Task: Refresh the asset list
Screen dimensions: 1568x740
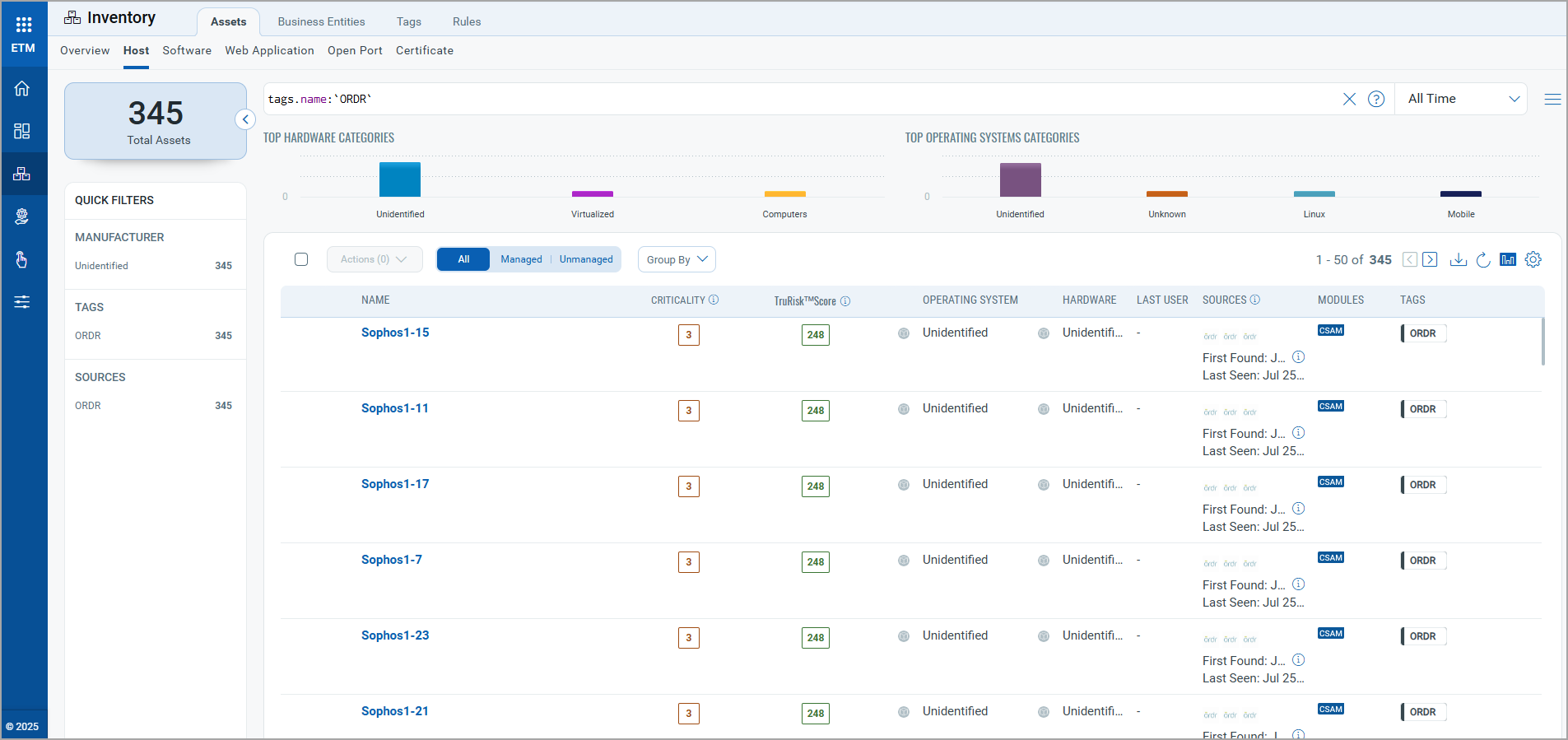Action: 1483,260
